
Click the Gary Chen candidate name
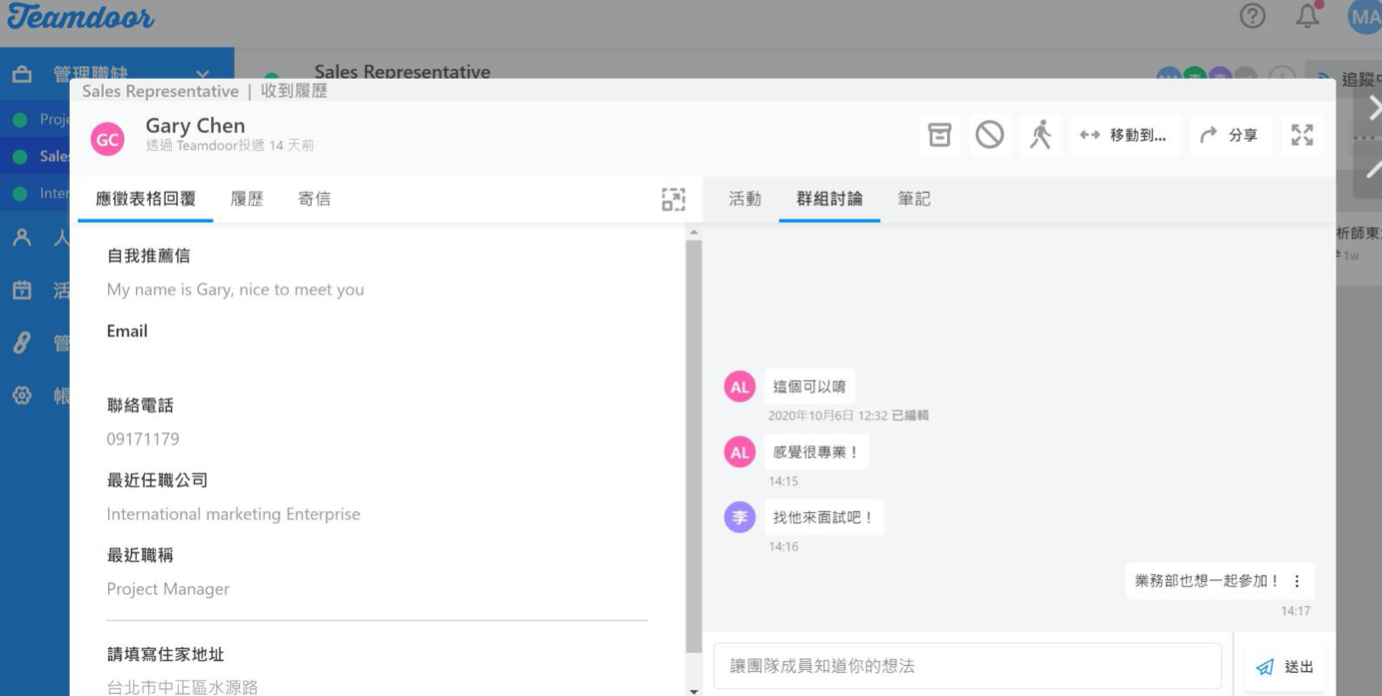click(195, 125)
